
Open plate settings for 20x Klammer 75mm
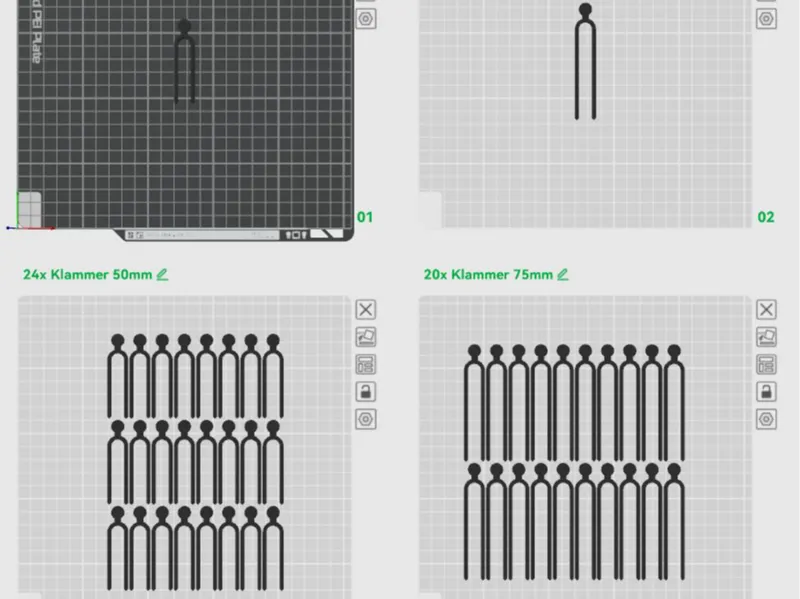766,419
